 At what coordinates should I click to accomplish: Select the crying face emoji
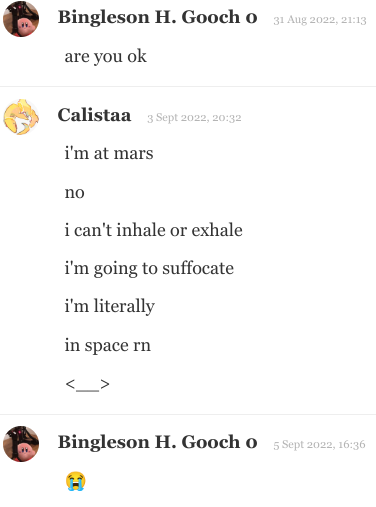pos(76,481)
